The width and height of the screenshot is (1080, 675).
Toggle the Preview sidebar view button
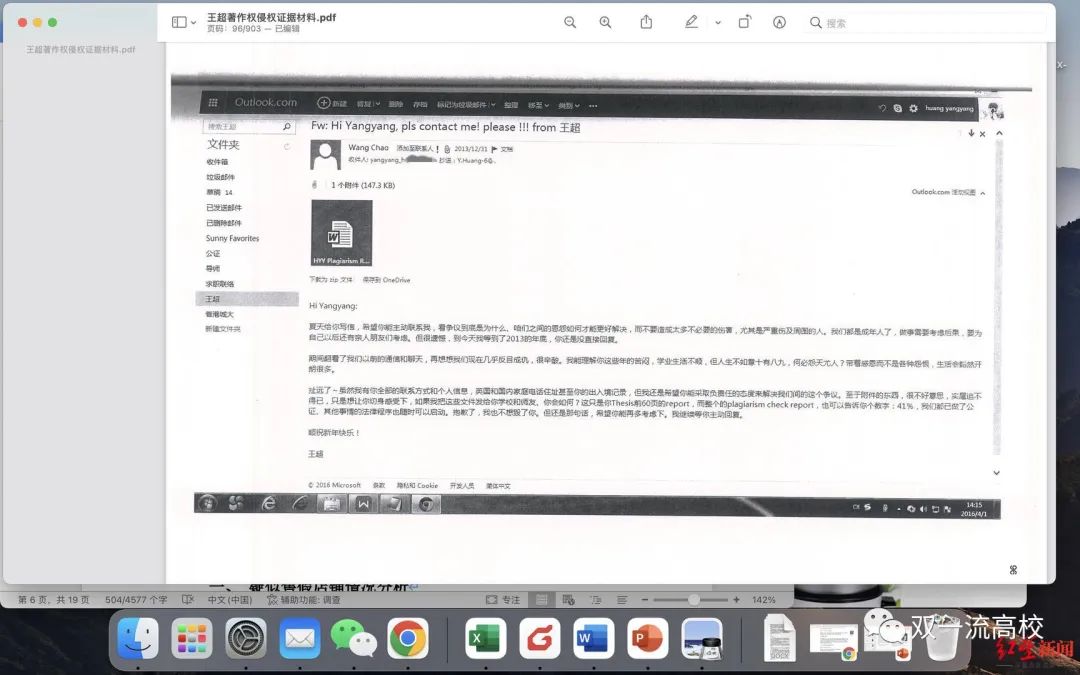(x=179, y=22)
